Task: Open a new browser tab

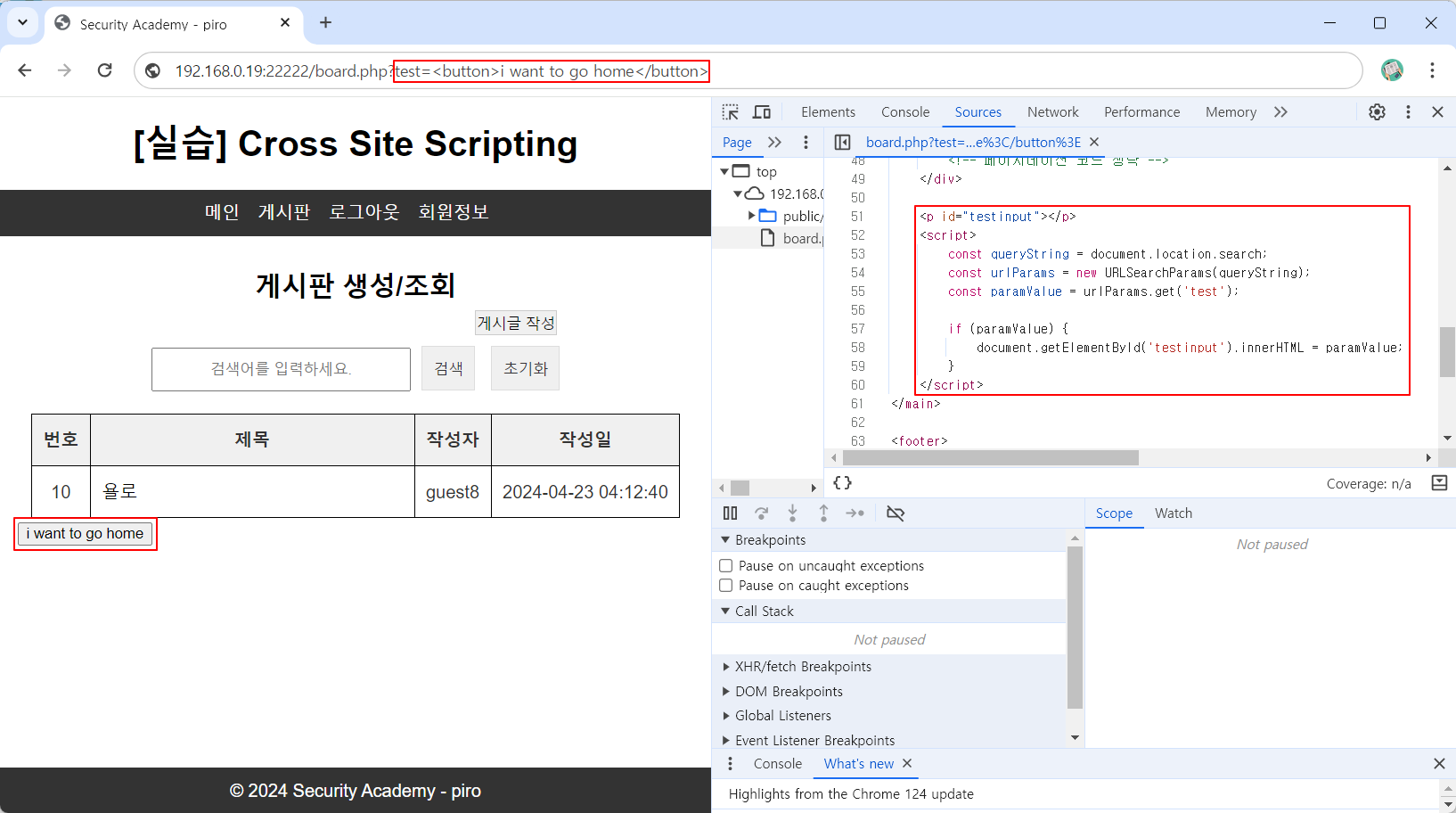Action: [326, 23]
